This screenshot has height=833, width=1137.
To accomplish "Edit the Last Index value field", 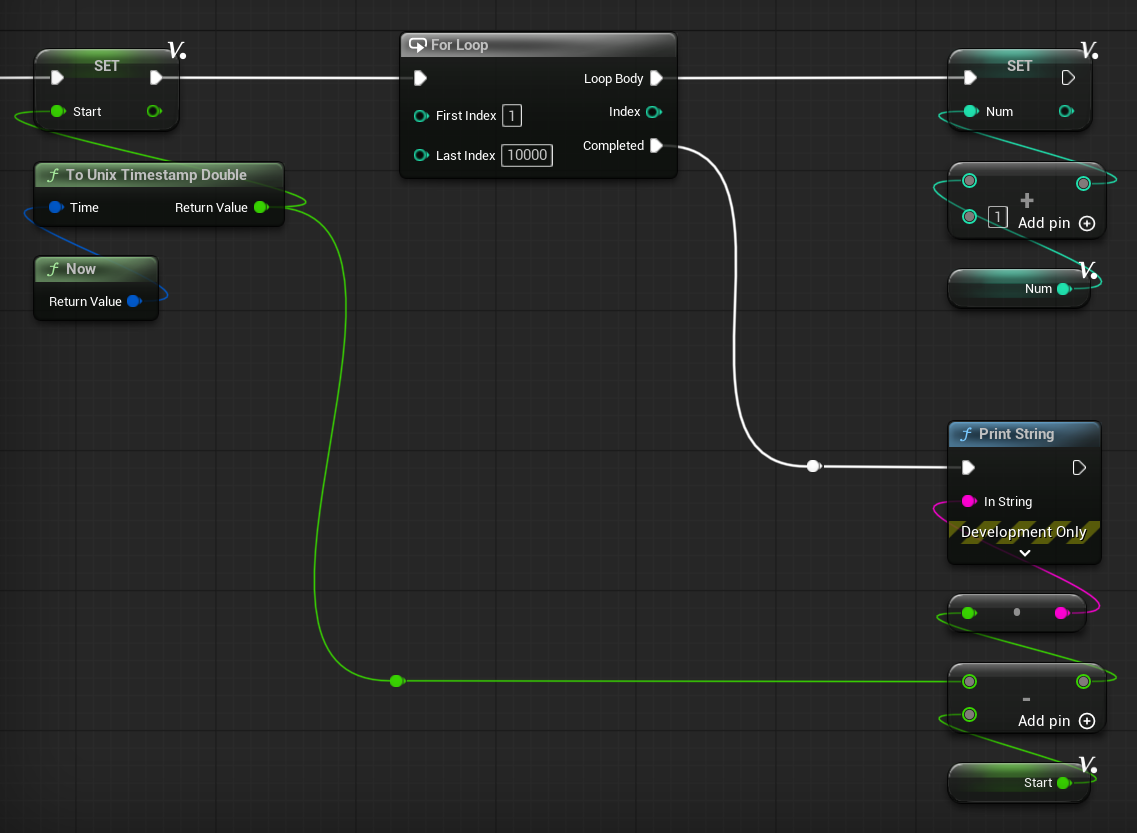I will pyautogui.click(x=527, y=155).
